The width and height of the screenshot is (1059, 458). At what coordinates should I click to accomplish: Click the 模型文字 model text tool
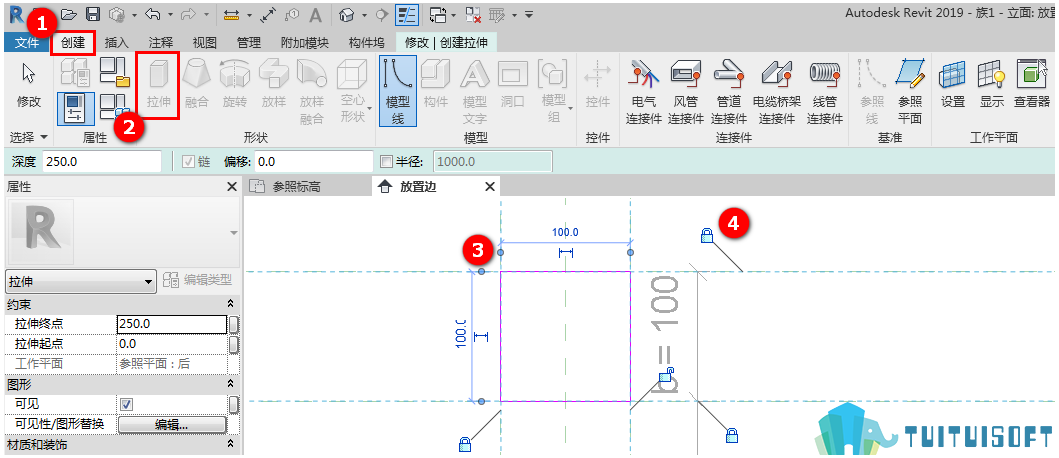[x=474, y=91]
